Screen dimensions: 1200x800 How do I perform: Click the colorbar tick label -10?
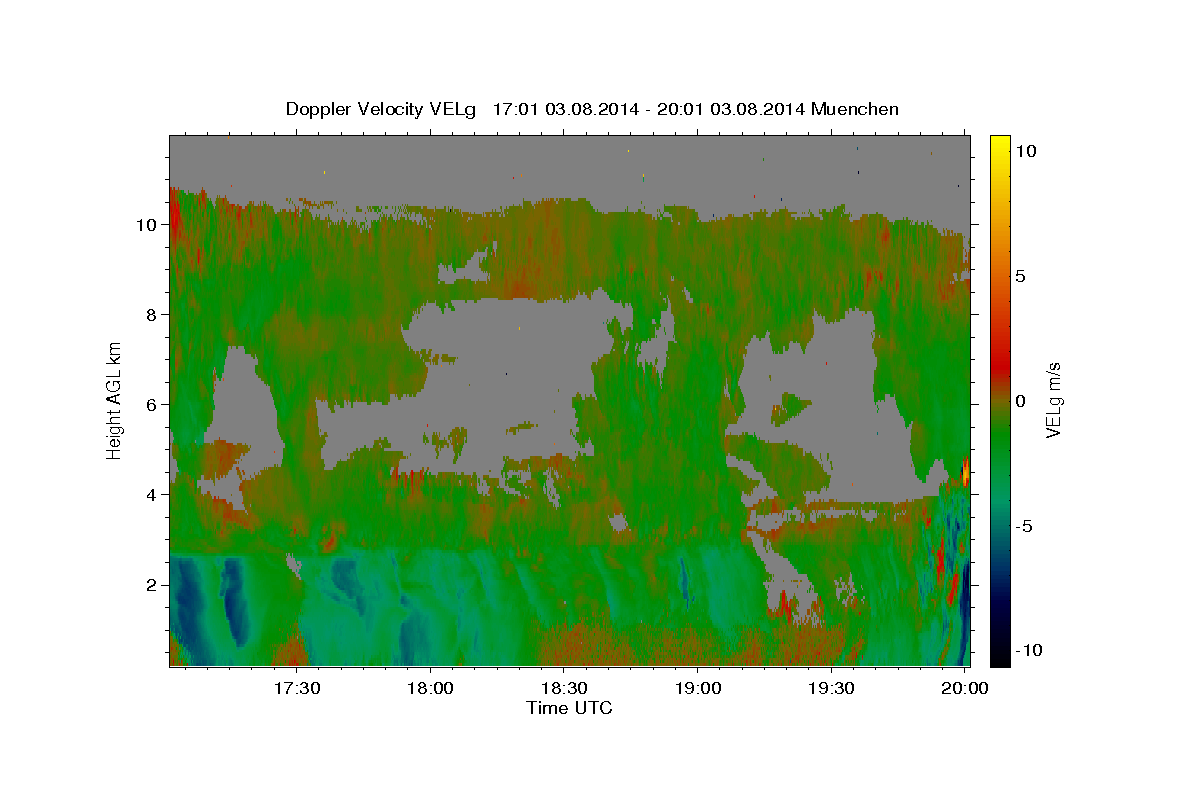coord(1030,650)
